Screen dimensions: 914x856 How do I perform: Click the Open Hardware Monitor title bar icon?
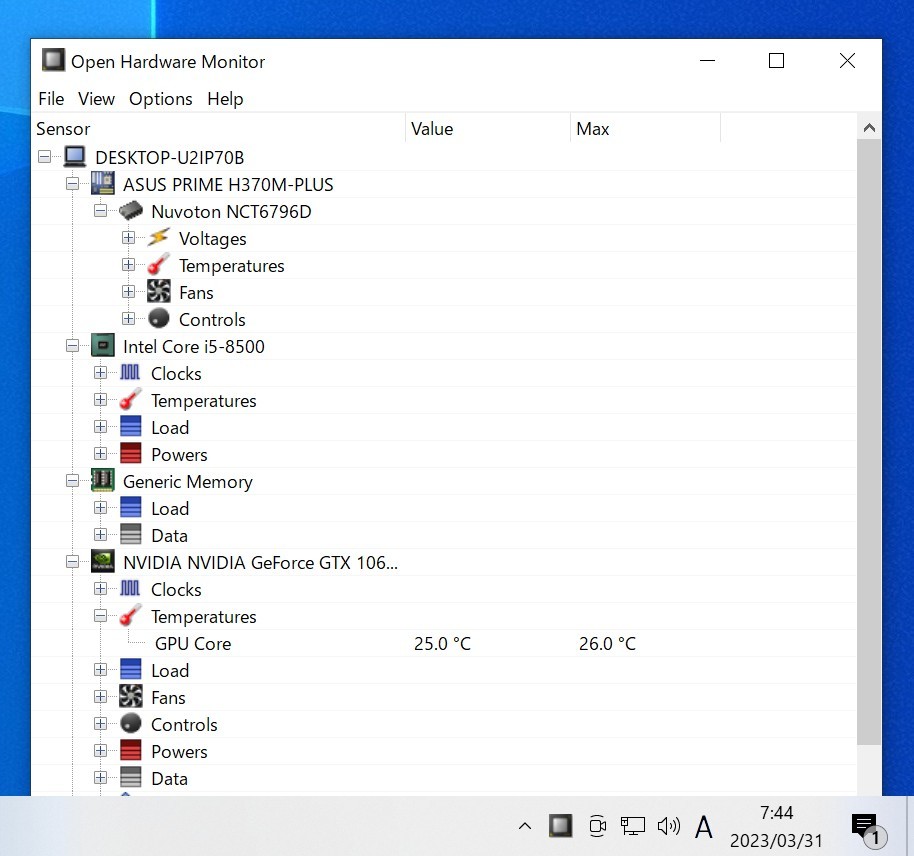point(53,60)
